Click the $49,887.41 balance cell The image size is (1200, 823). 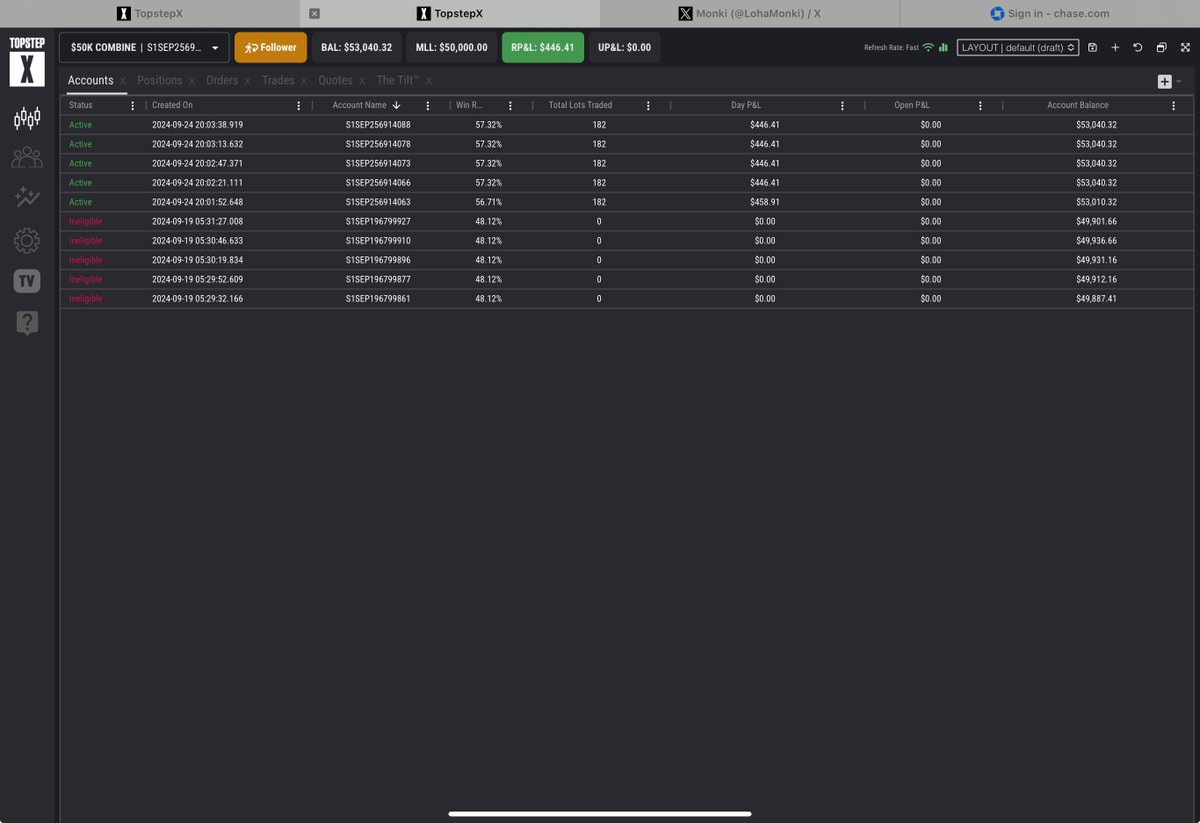(1097, 299)
